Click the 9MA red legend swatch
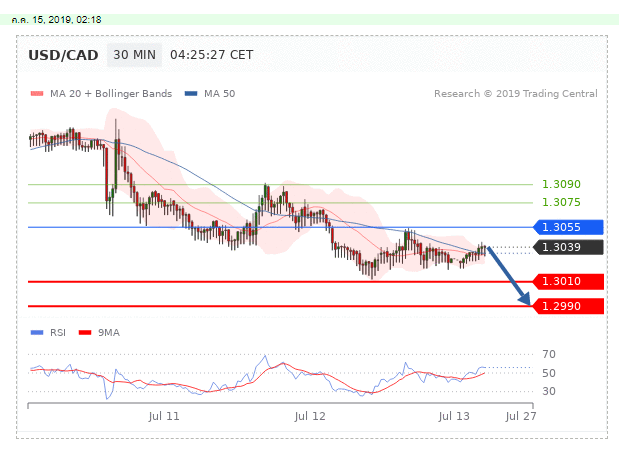Screen dimensions: 619x450 click(x=85, y=333)
